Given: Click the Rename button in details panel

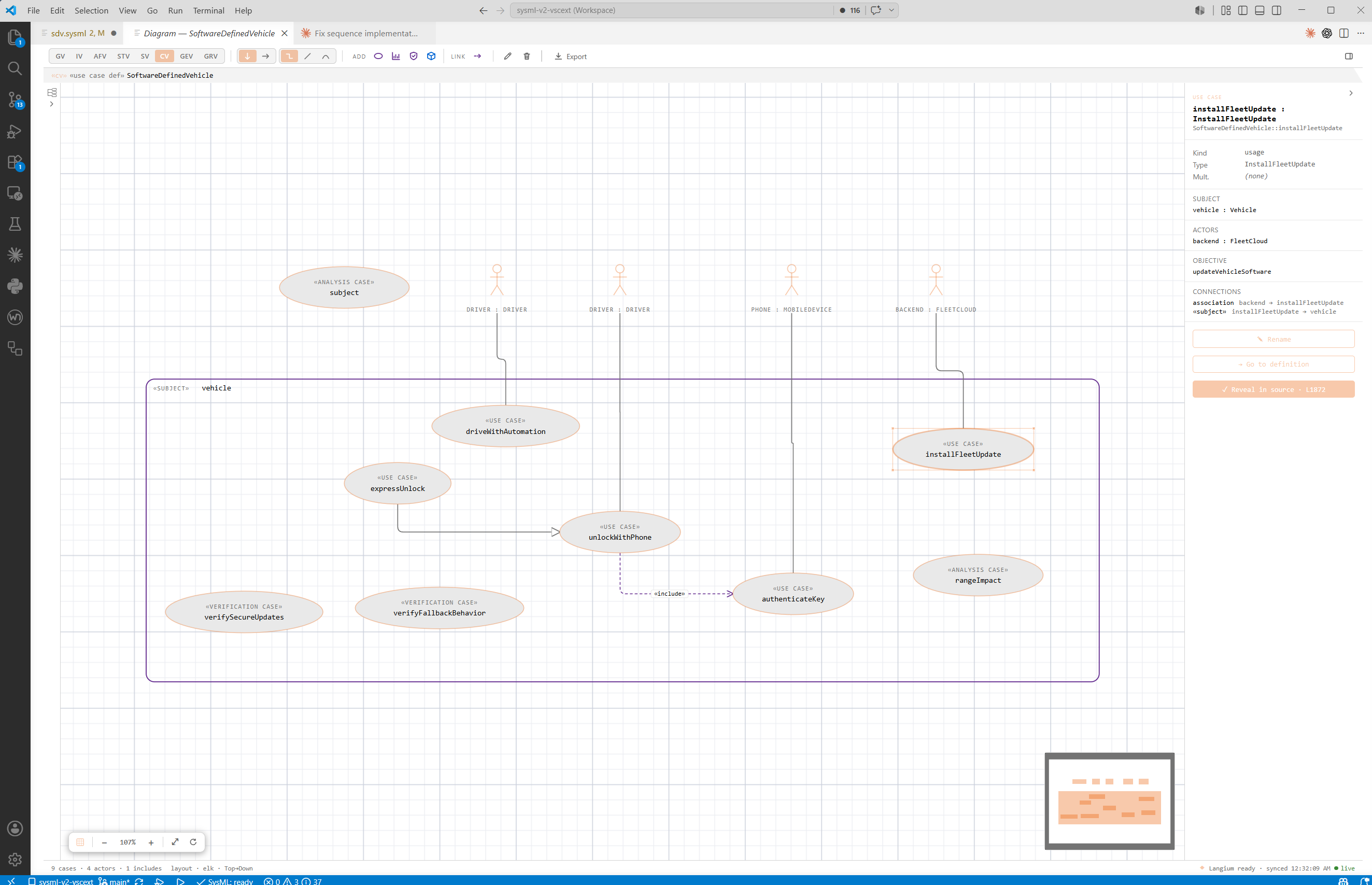Looking at the screenshot, I should click(1273, 339).
